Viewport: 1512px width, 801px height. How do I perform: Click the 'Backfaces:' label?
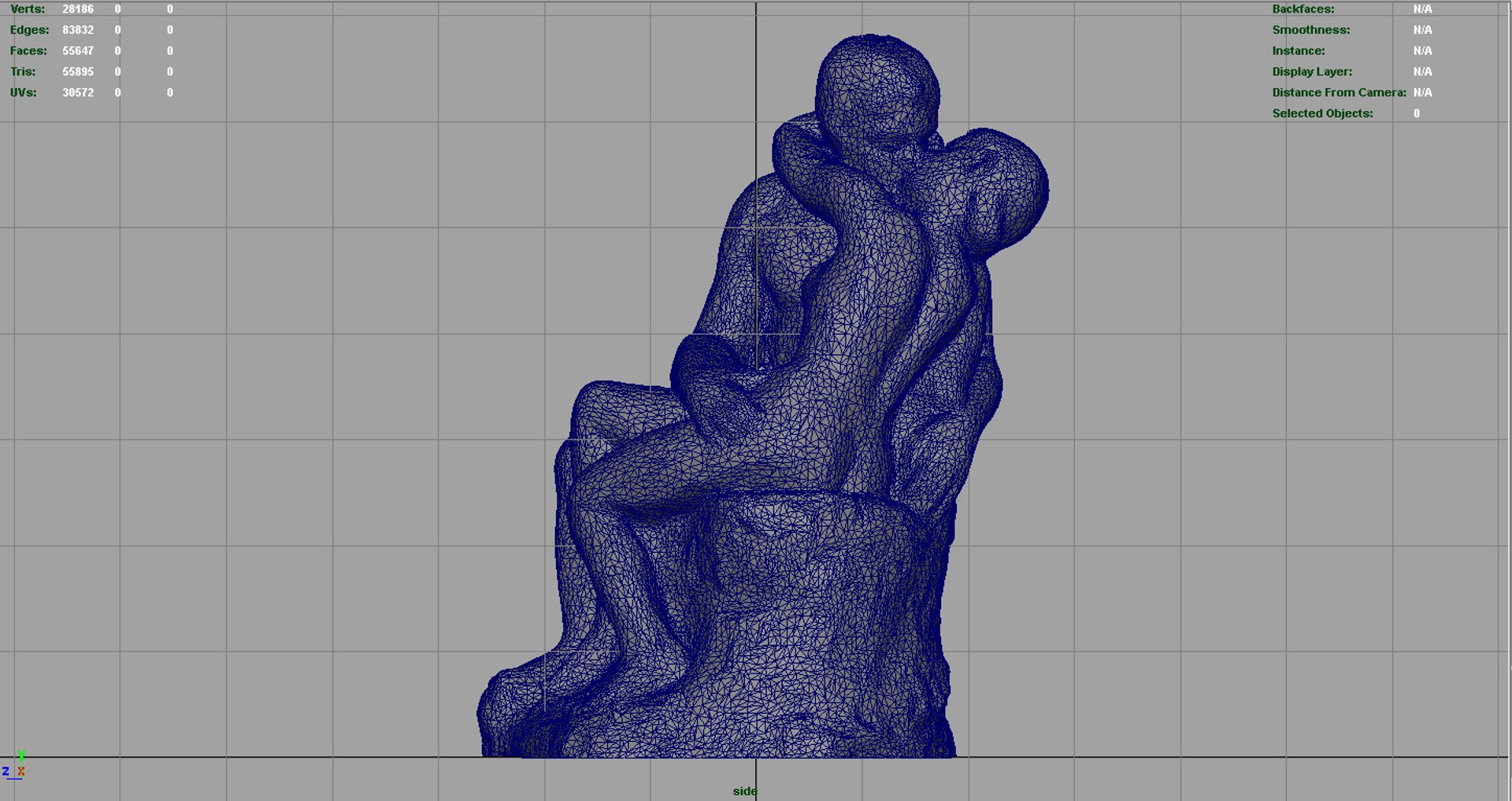click(1303, 9)
